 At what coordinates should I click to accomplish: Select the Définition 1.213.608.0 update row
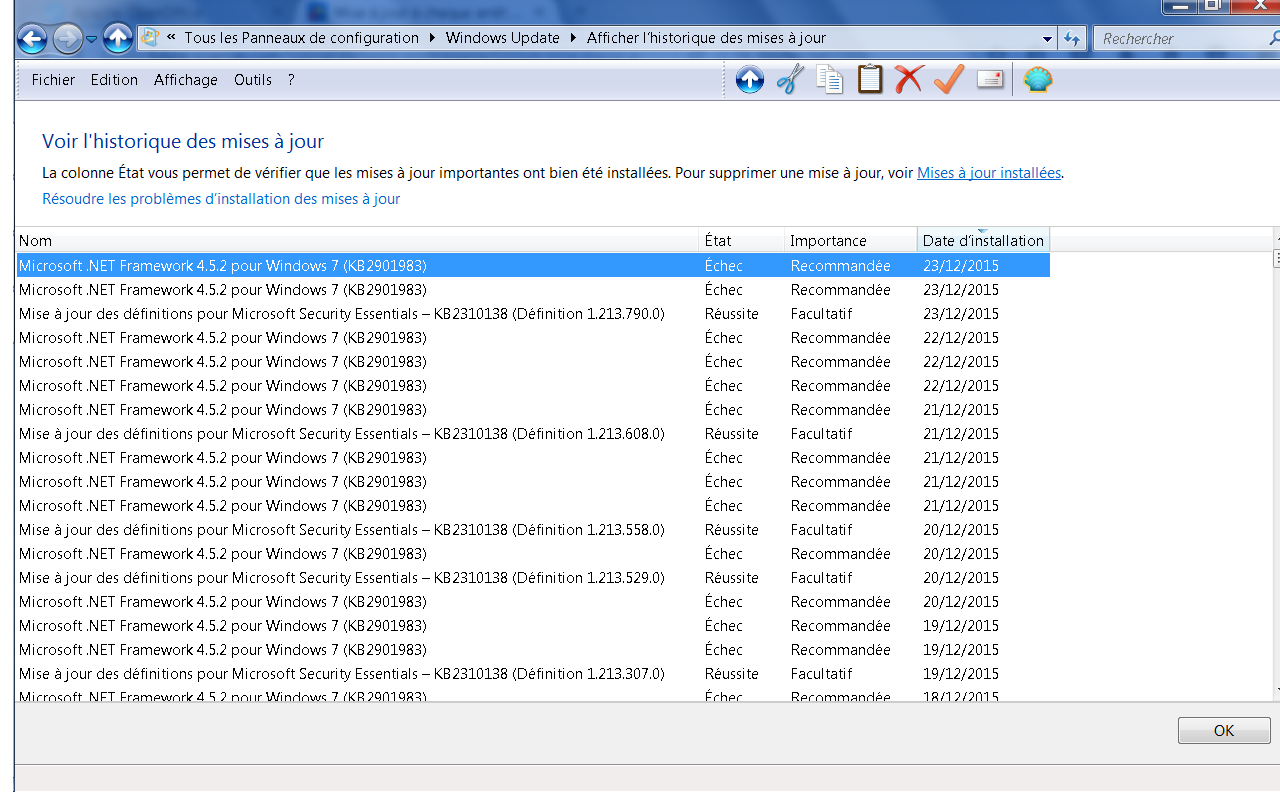pyautogui.click(x=533, y=434)
